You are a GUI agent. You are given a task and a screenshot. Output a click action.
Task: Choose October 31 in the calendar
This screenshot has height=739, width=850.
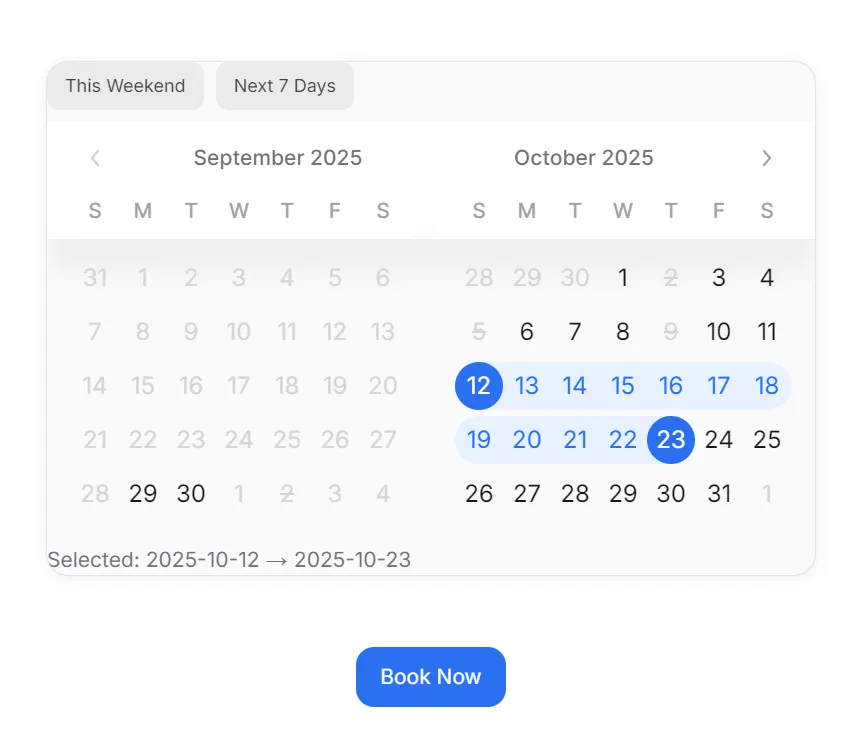point(719,494)
